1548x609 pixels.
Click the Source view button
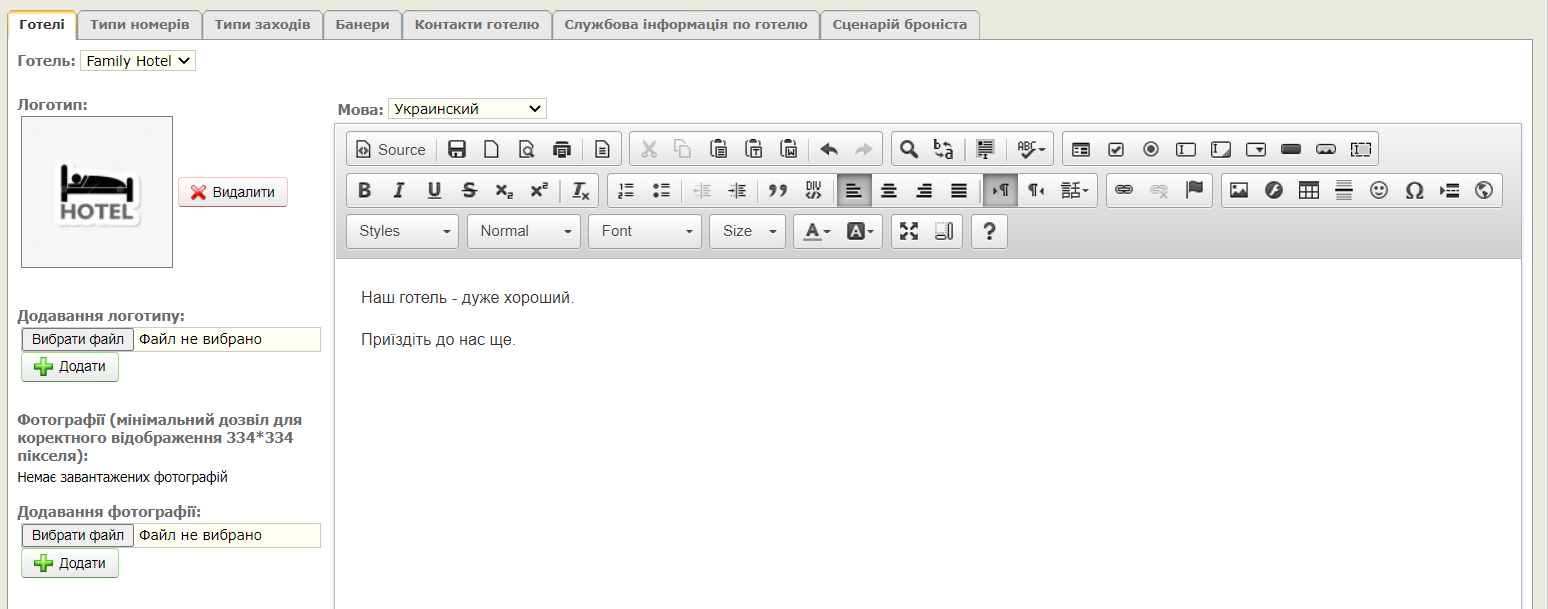[391, 150]
